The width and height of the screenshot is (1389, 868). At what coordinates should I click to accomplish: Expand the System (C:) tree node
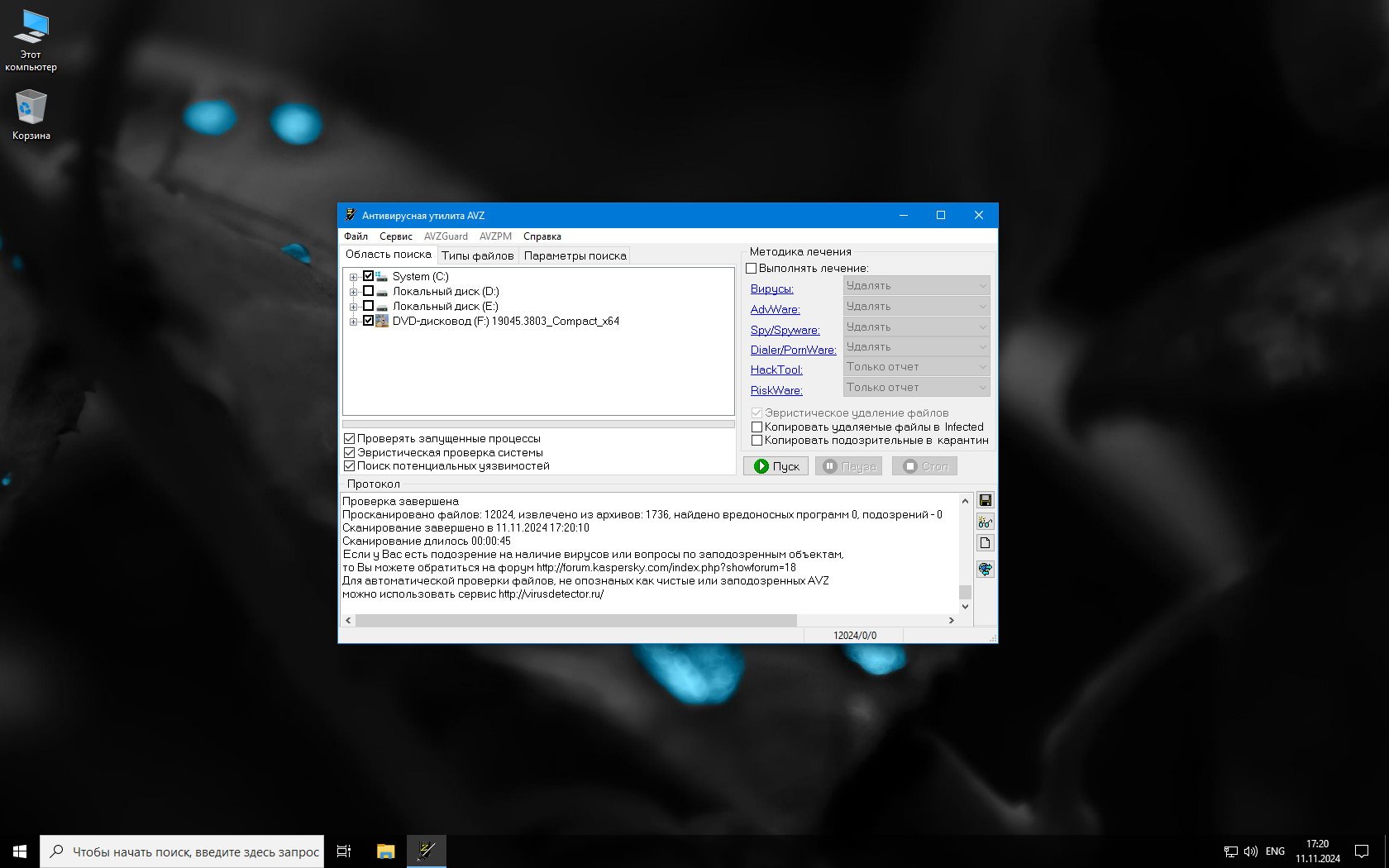click(353, 277)
